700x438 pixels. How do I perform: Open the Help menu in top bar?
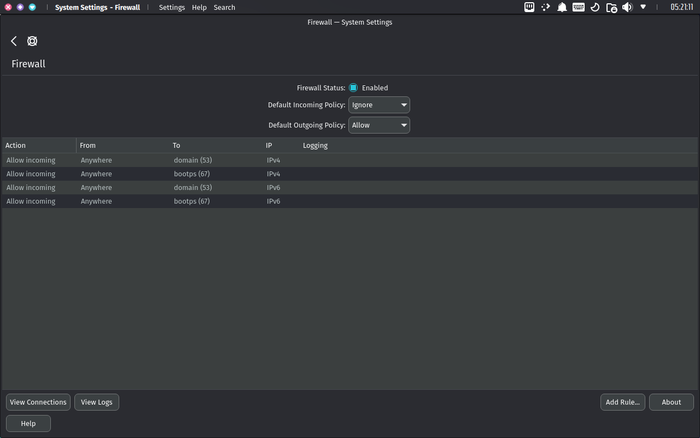(x=199, y=7)
